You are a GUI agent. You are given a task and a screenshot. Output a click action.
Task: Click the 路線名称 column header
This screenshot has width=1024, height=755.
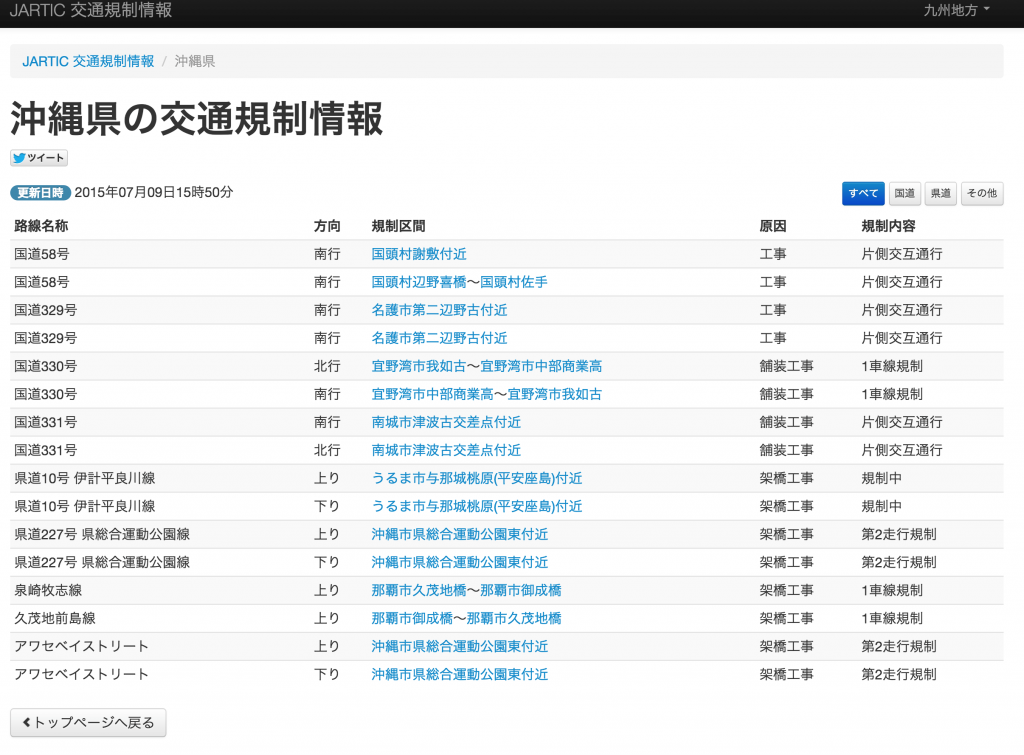tap(41, 226)
